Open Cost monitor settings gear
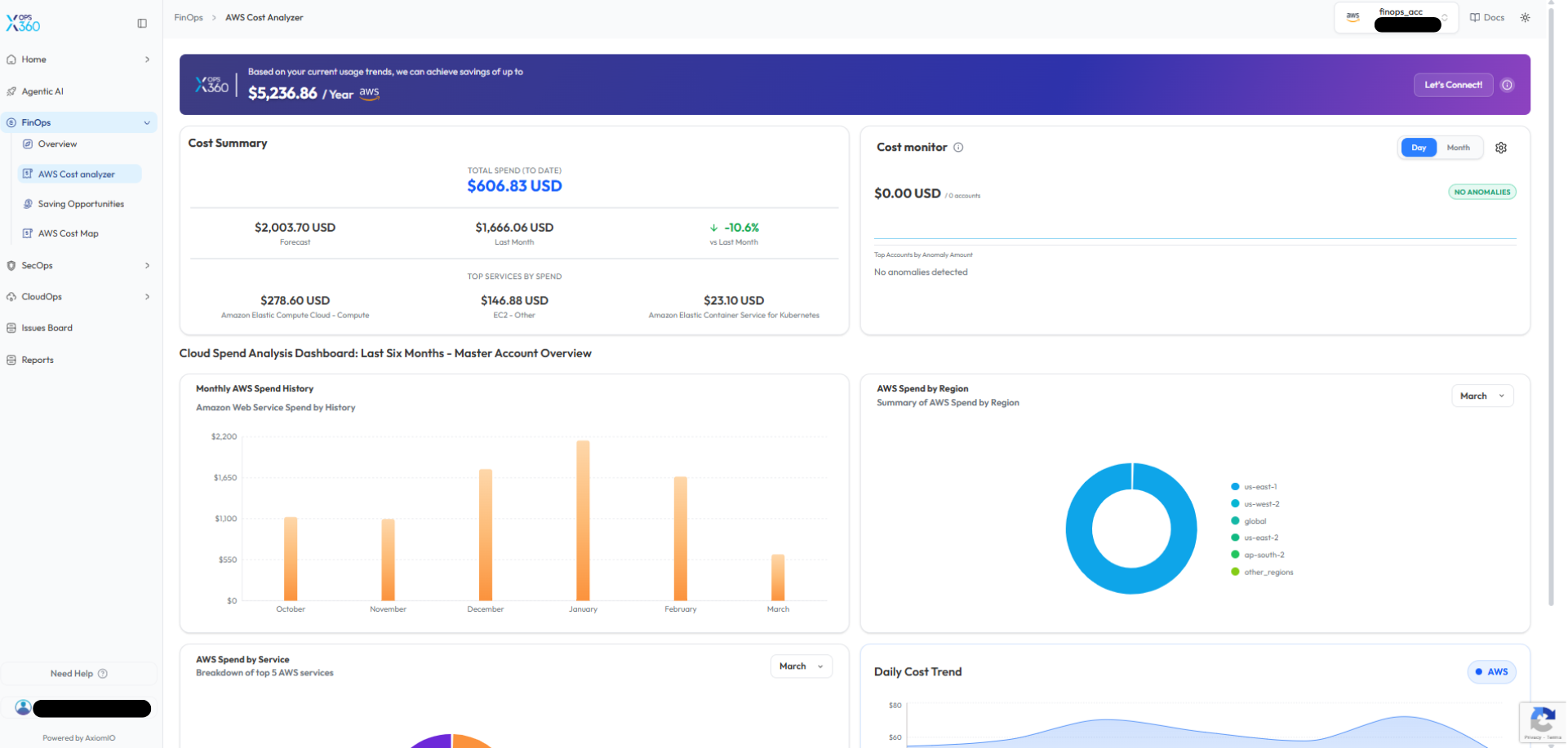Viewport: 1568px width, 748px height. 1500,148
